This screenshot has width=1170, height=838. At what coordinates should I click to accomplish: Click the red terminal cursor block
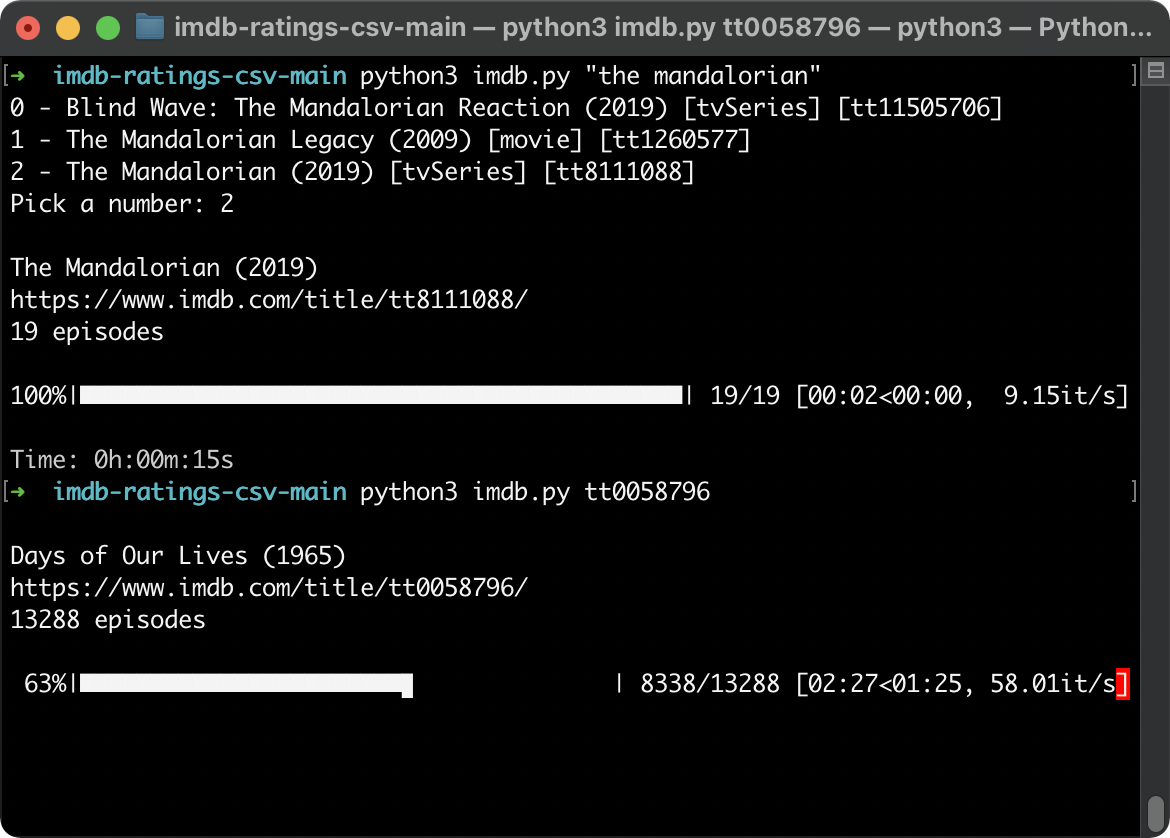[x=1122, y=684]
